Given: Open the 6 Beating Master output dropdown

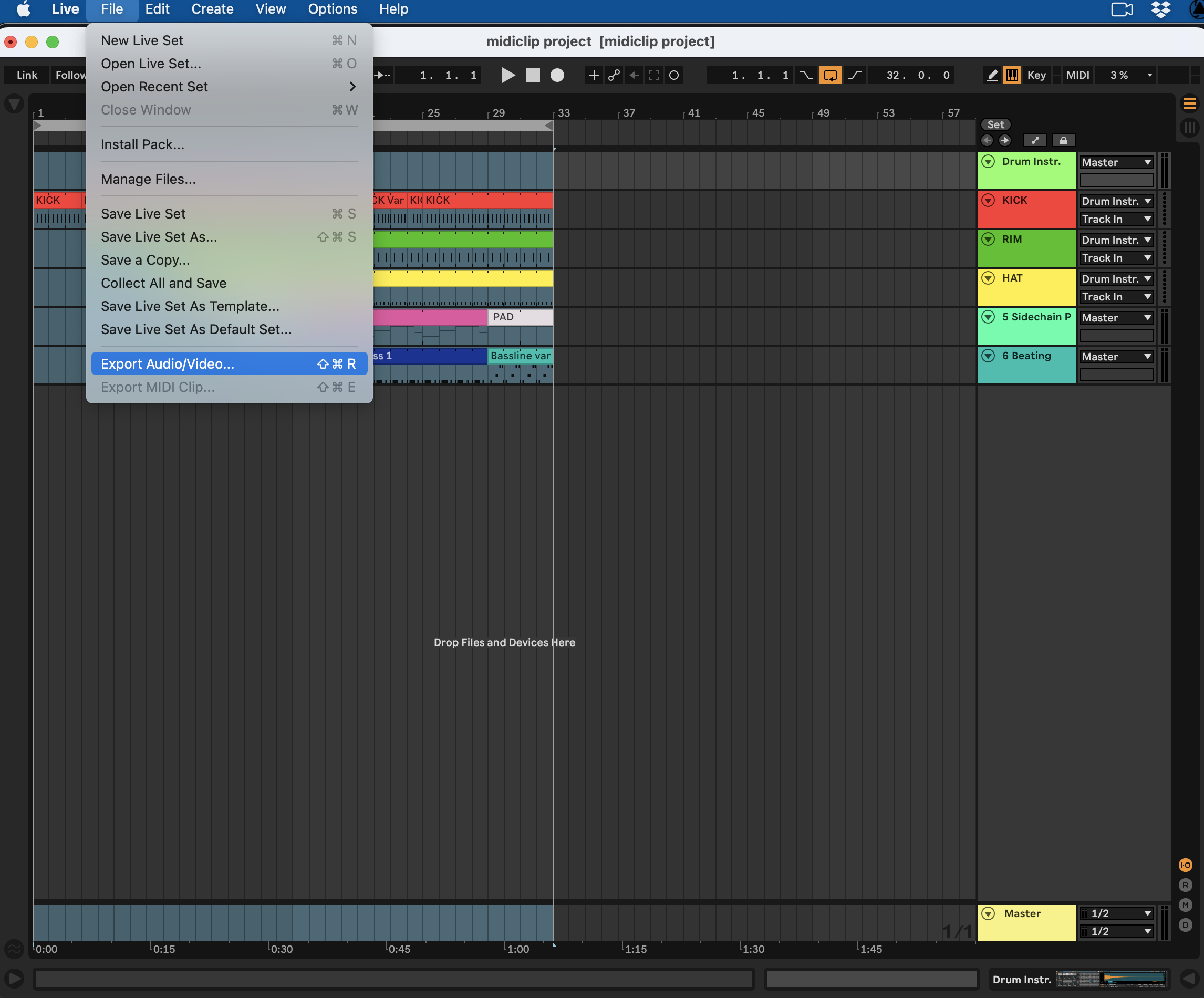Looking at the screenshot, I should (1116, 357).
